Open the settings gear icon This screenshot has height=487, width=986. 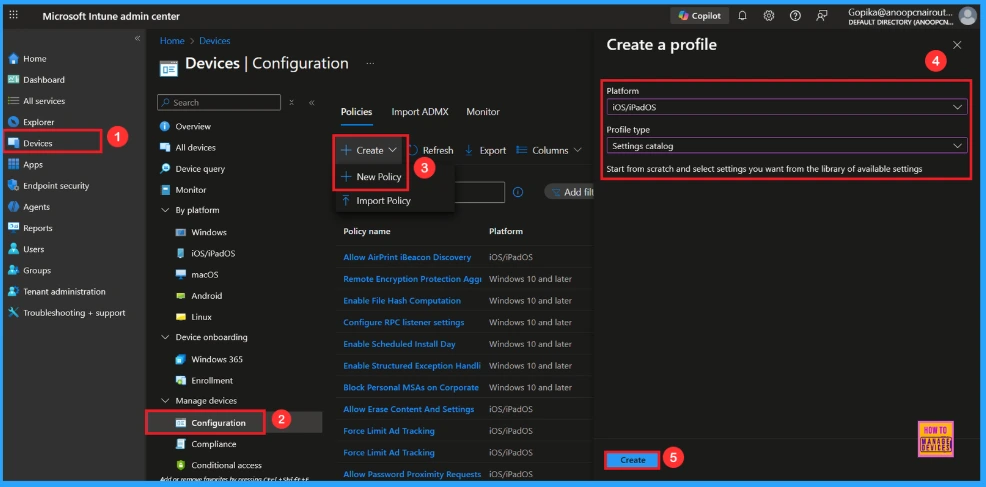(769, 15)
